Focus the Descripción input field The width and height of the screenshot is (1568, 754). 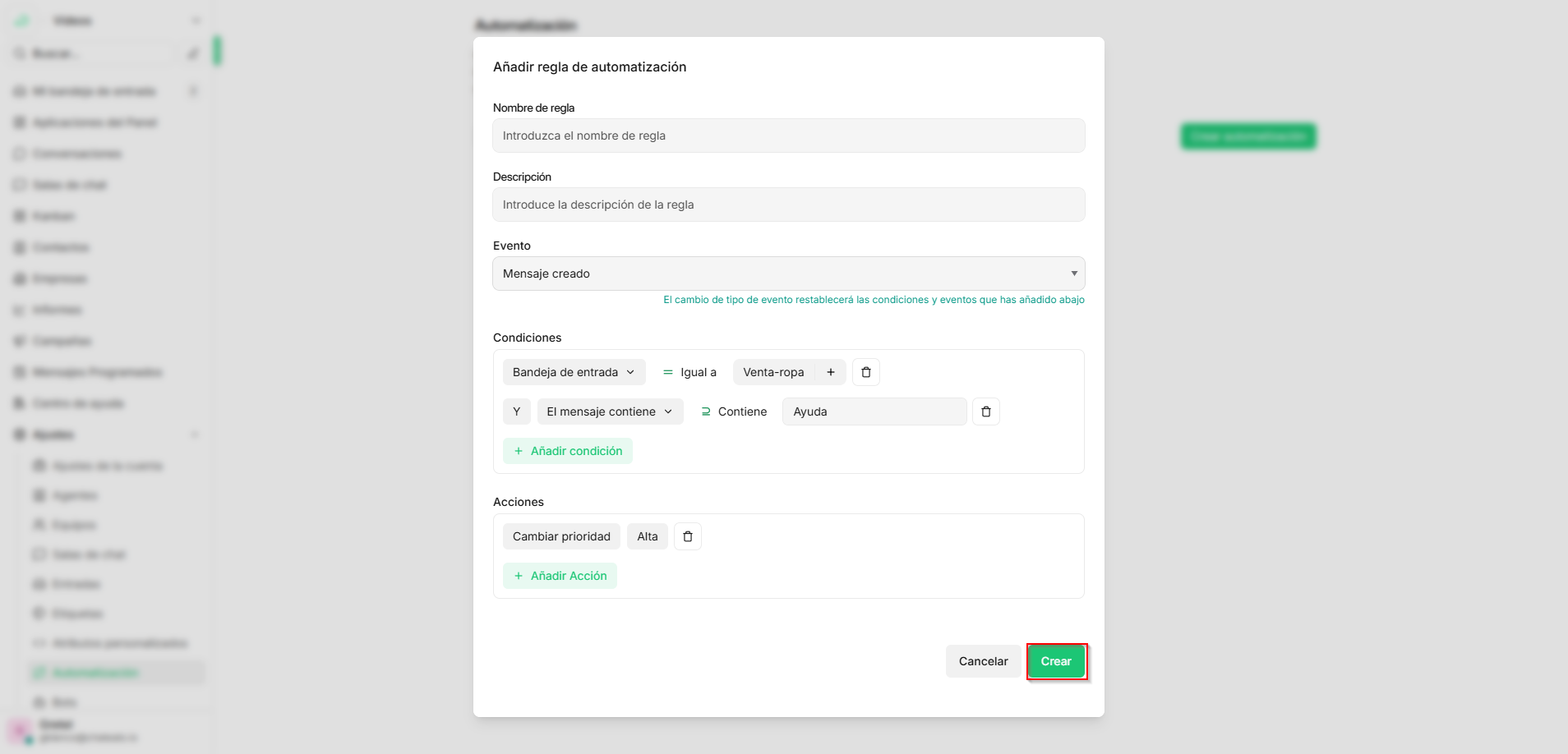pos(788,205)
